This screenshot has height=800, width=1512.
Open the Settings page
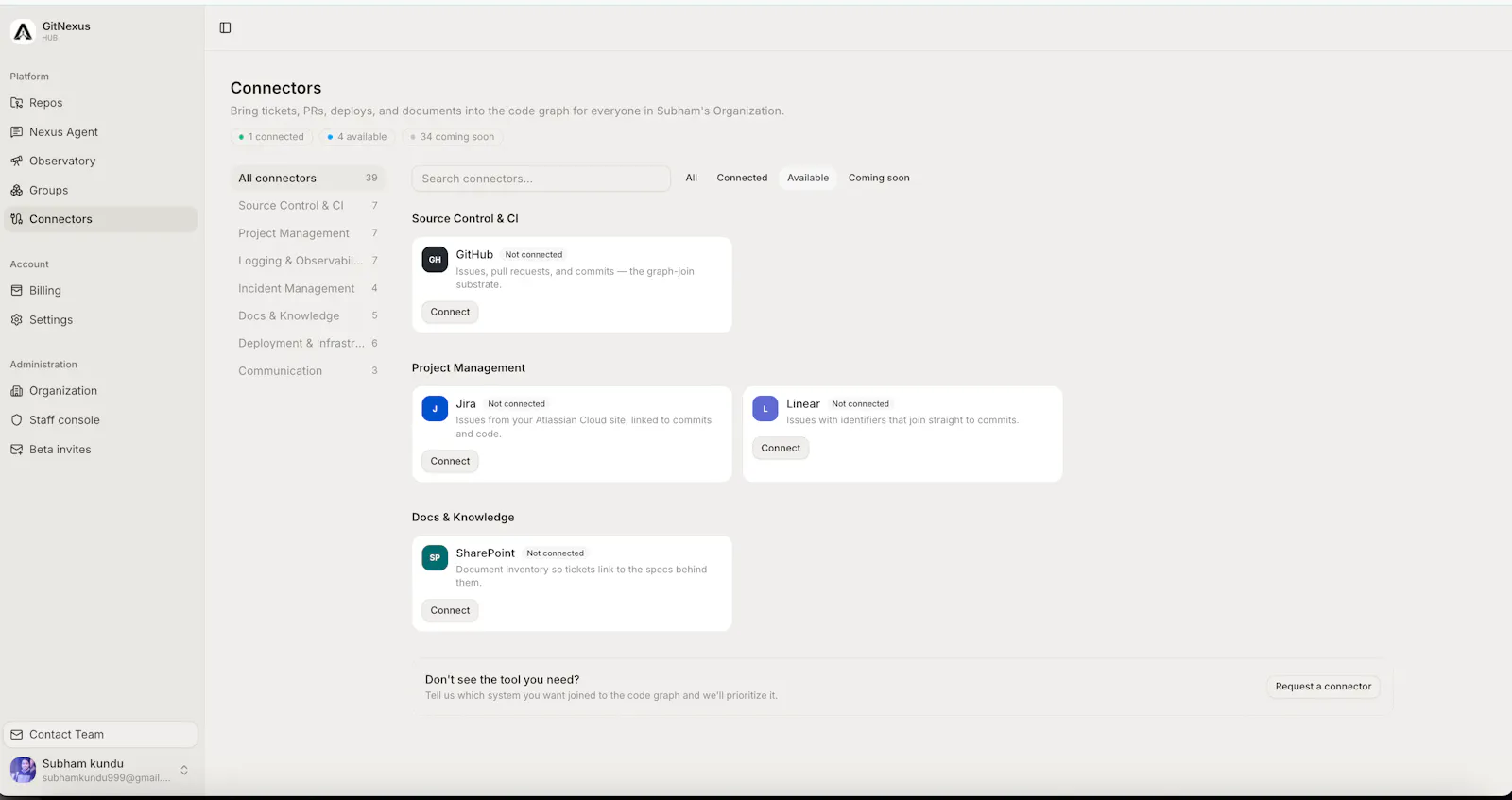100,320
